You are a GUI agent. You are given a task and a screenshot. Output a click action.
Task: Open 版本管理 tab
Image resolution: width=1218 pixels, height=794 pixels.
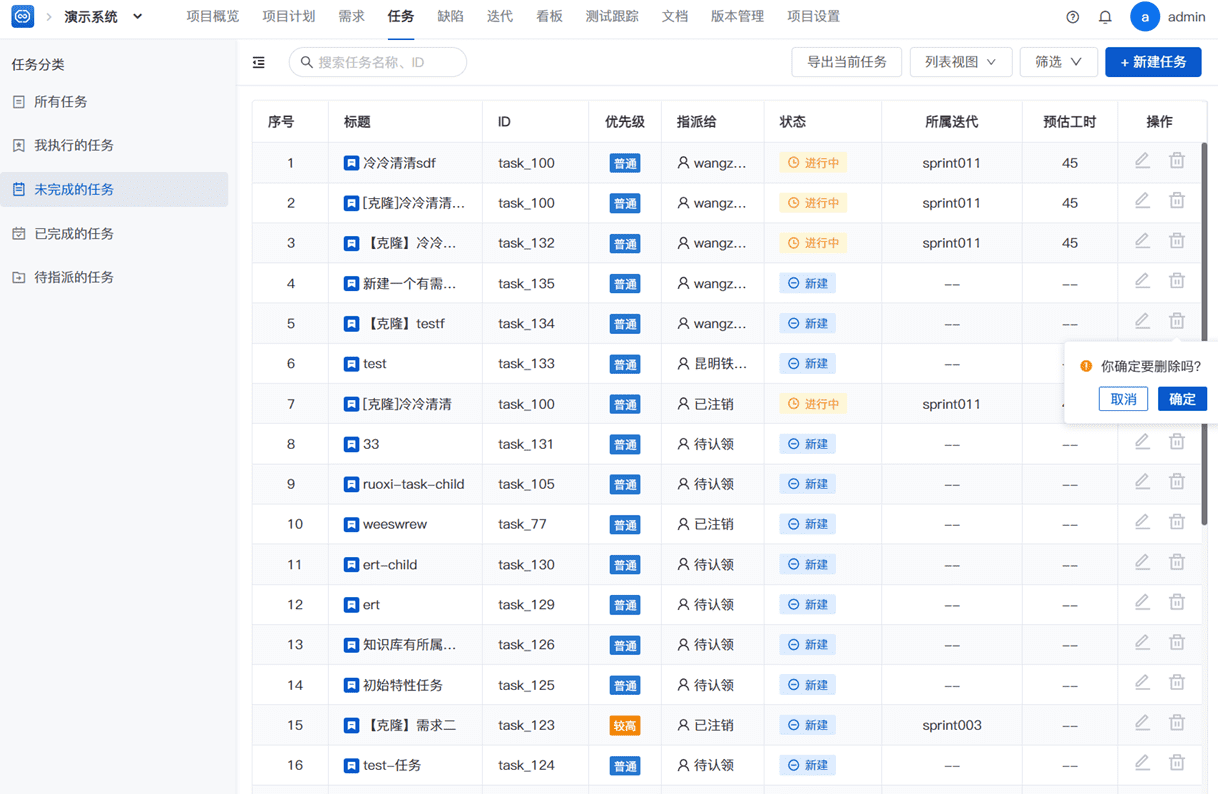[737, 17]
